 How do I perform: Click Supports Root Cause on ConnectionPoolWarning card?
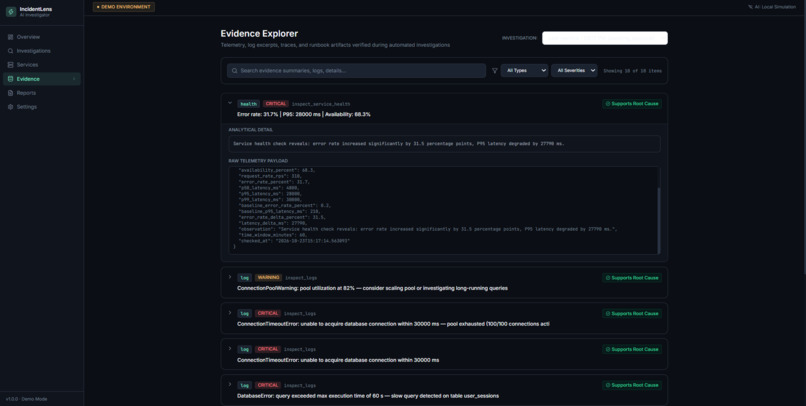[x=632, y=278]
